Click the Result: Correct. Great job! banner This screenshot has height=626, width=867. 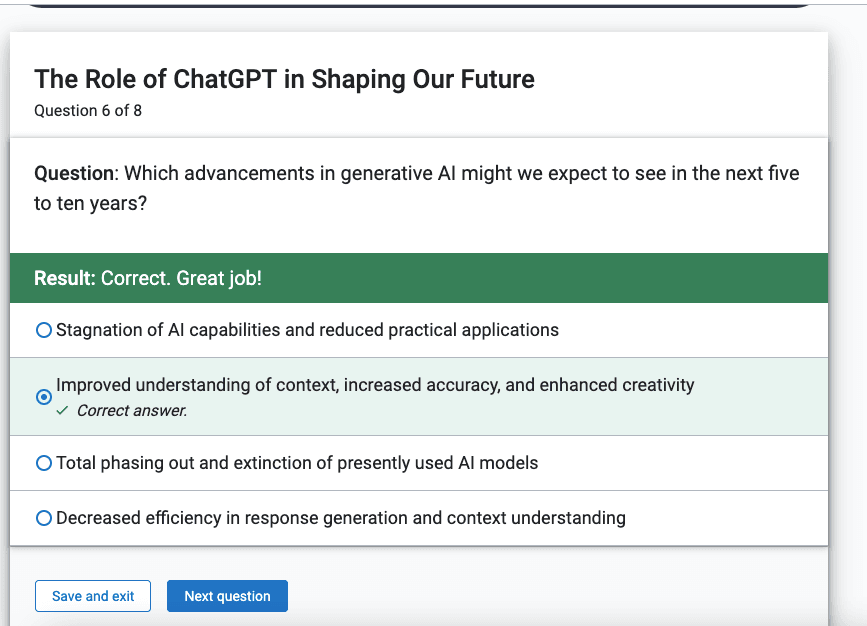[x=419, y=278]
